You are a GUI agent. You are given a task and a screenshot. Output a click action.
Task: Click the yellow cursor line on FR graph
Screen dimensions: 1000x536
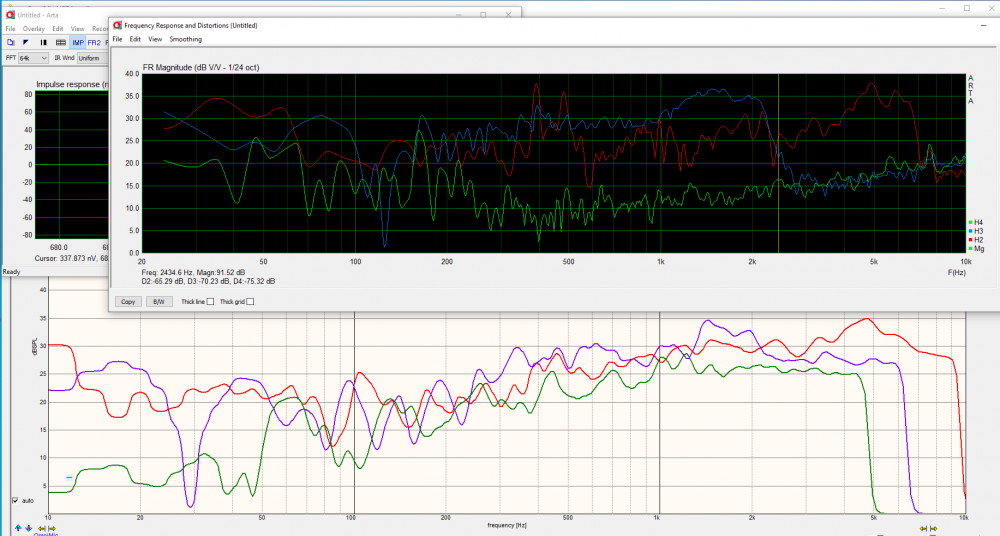(x=778, y=160)
